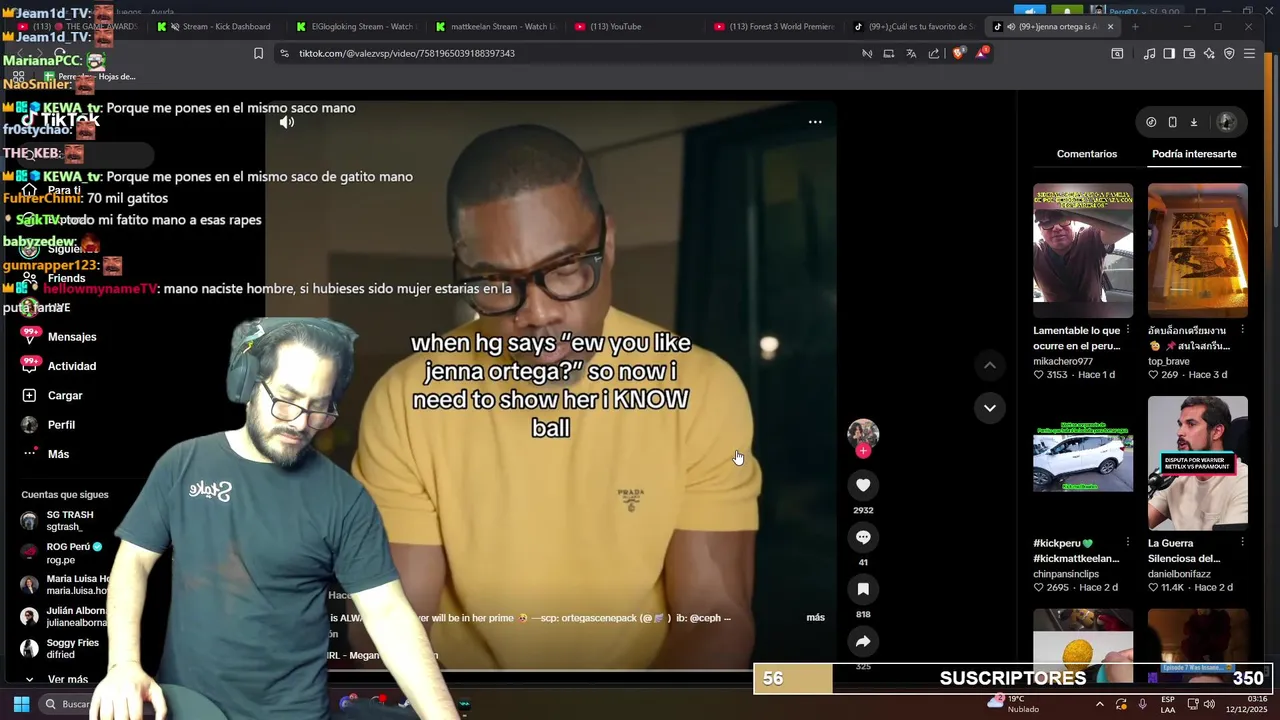Save the video with the bookmark icon
This screenshot has width=1280, height=720.
863,589
